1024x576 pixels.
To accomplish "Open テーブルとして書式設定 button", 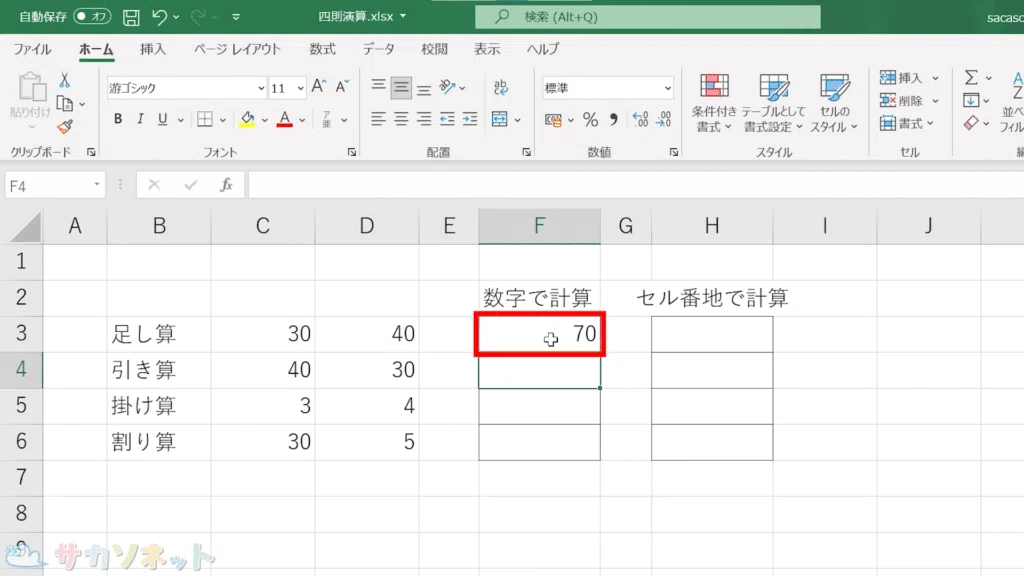I will pyautogui.click(x=773, y=103).
